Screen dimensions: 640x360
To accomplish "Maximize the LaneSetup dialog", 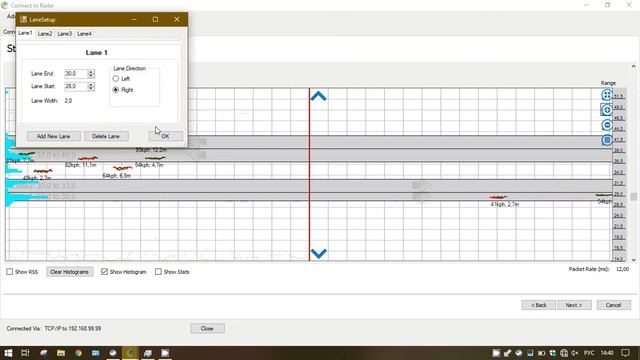I will [x=155, y=19].
